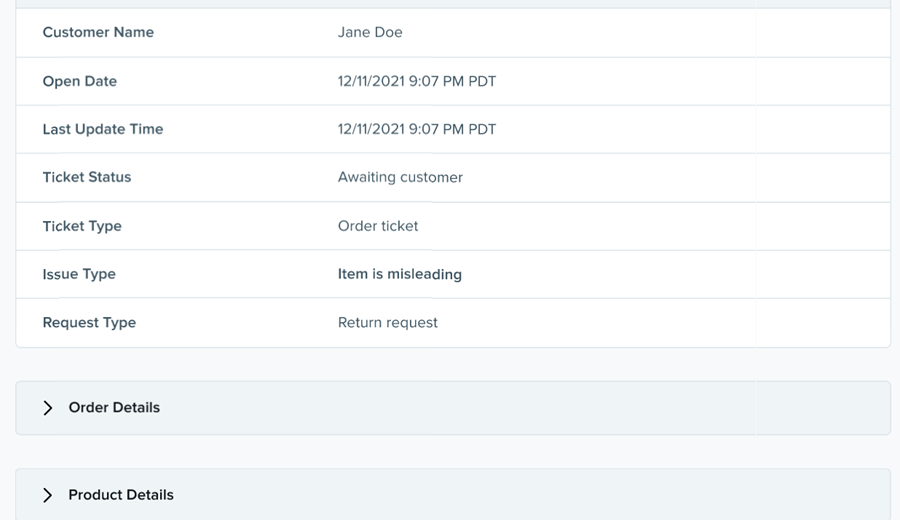Click the Last Update Time label
This screenshot has height=520, width=900.
coord(103,129)
